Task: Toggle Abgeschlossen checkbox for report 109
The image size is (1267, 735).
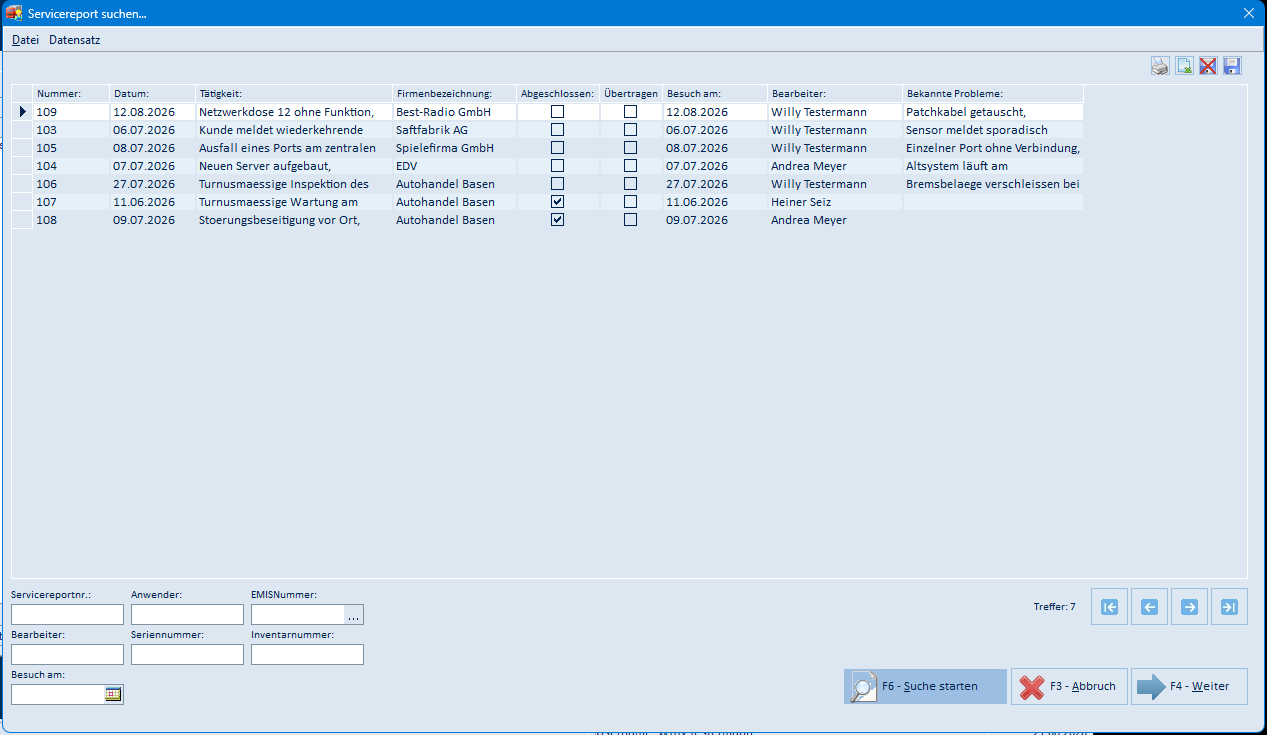Action: (x=557, y=112)
